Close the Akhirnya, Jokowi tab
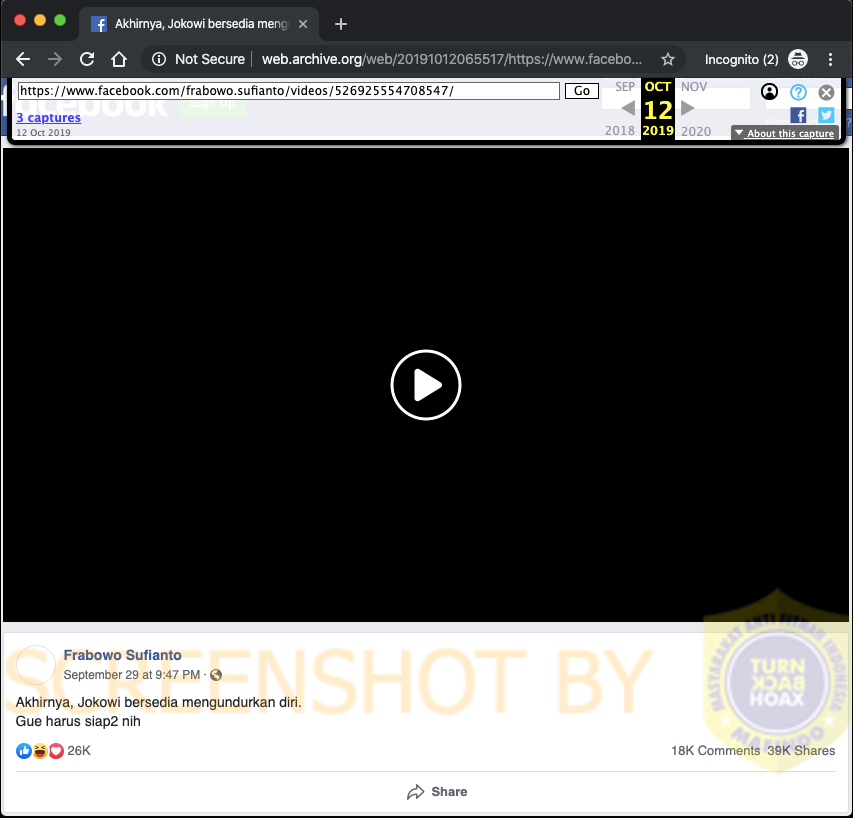This screenshot has width=853, height=818. click(x=303, y=24)
